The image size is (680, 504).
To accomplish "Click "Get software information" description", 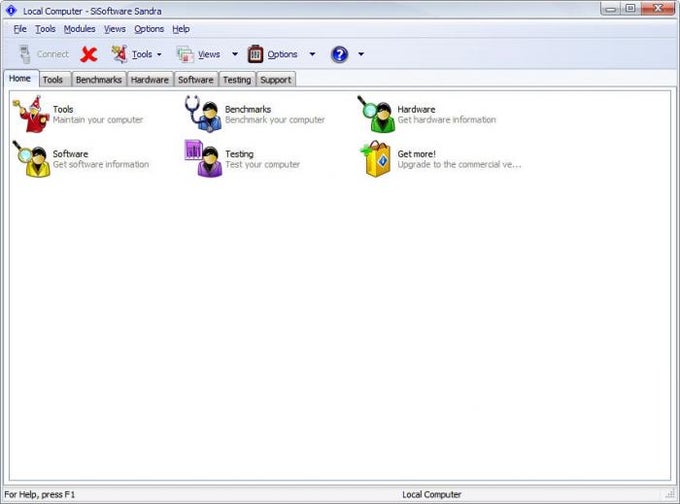I will 101,164.
